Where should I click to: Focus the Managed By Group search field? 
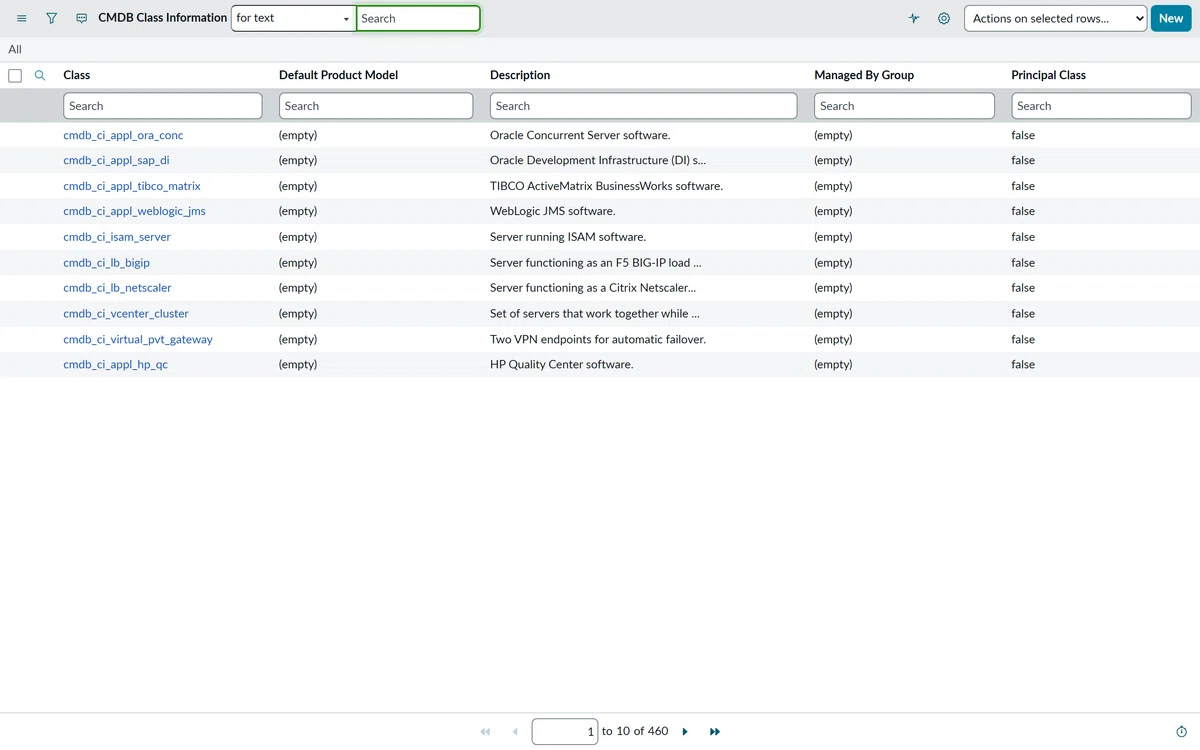pyautogui.click(x=905, y=106)
